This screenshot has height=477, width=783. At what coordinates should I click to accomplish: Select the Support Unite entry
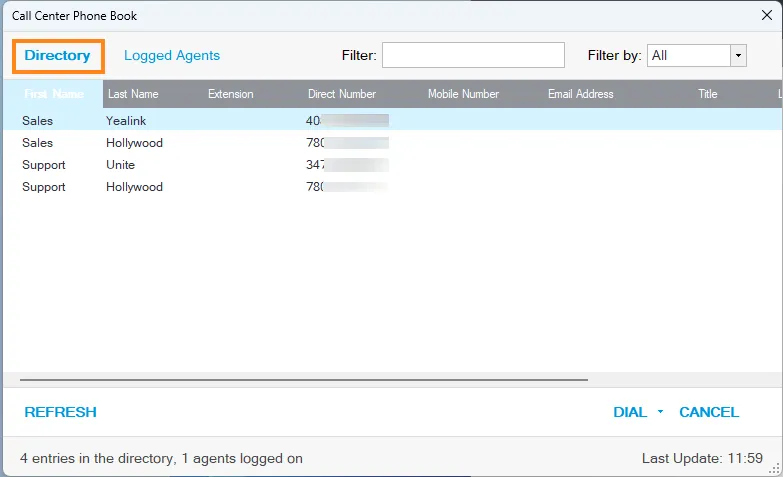pyautogui.click(x=392, y=165)
